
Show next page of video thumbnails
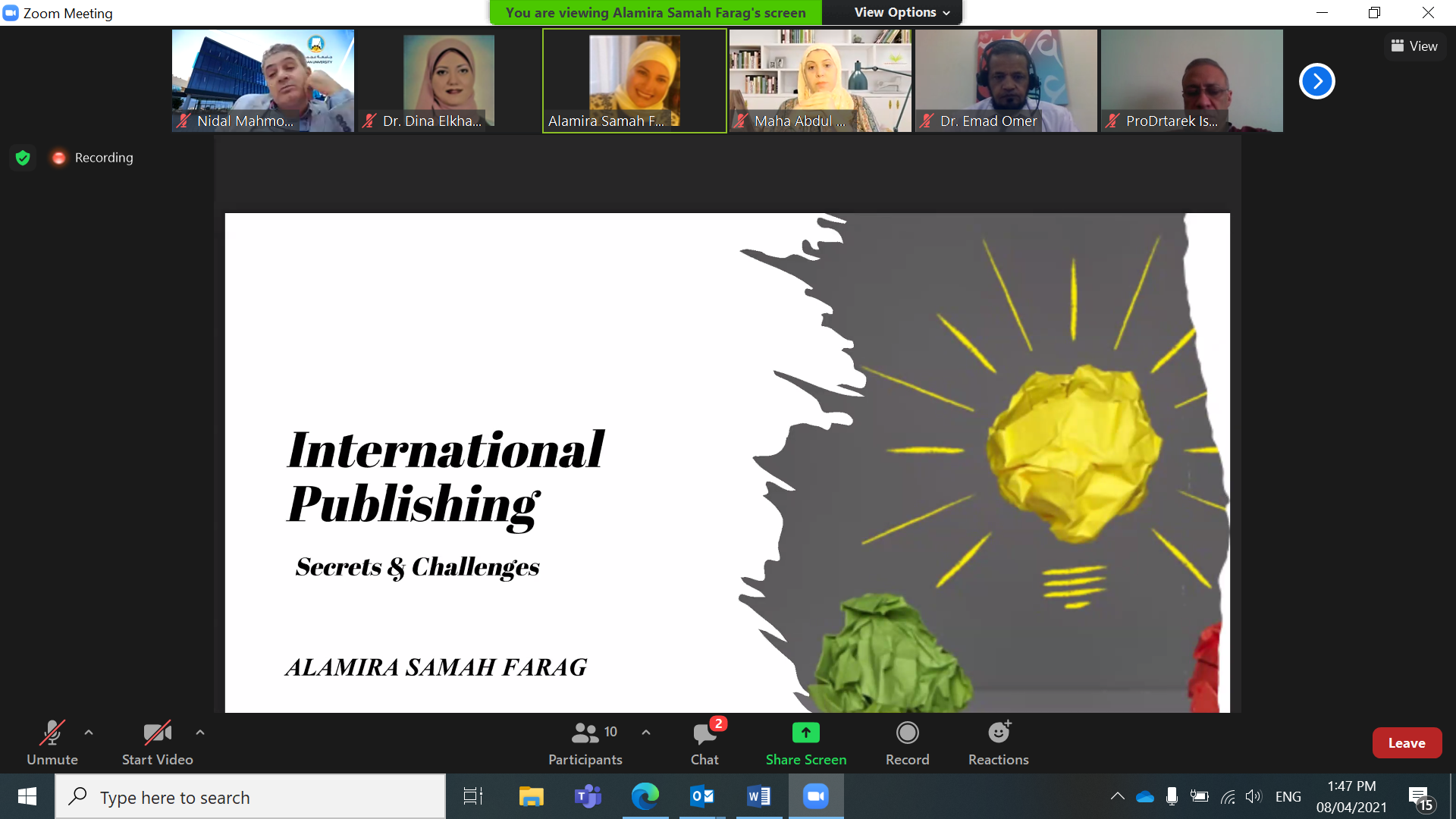[x=1316, y=81]
